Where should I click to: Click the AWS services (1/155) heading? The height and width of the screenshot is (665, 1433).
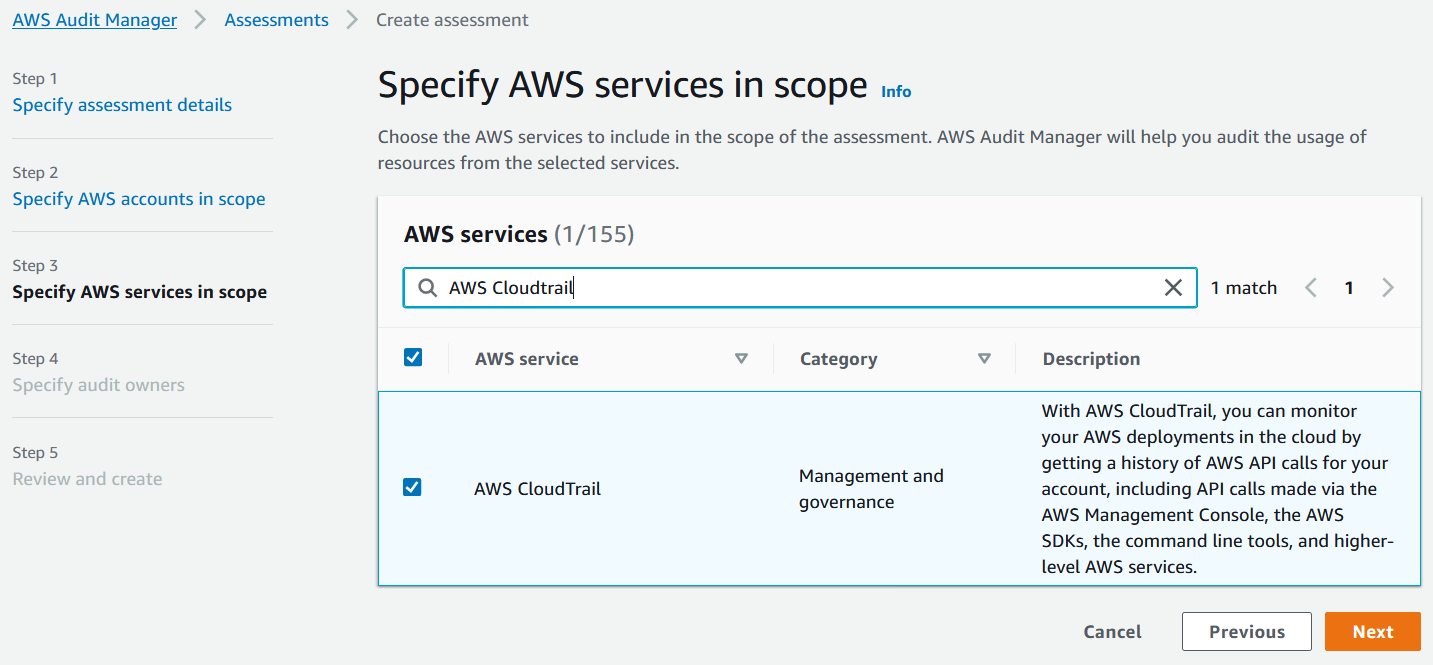519,235
